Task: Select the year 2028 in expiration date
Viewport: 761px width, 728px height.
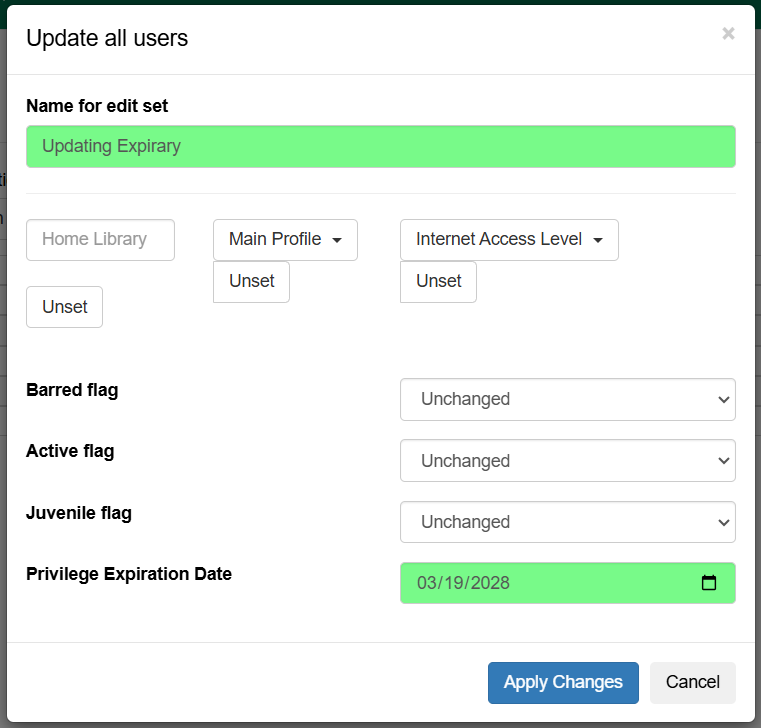Action: [490, 583]
